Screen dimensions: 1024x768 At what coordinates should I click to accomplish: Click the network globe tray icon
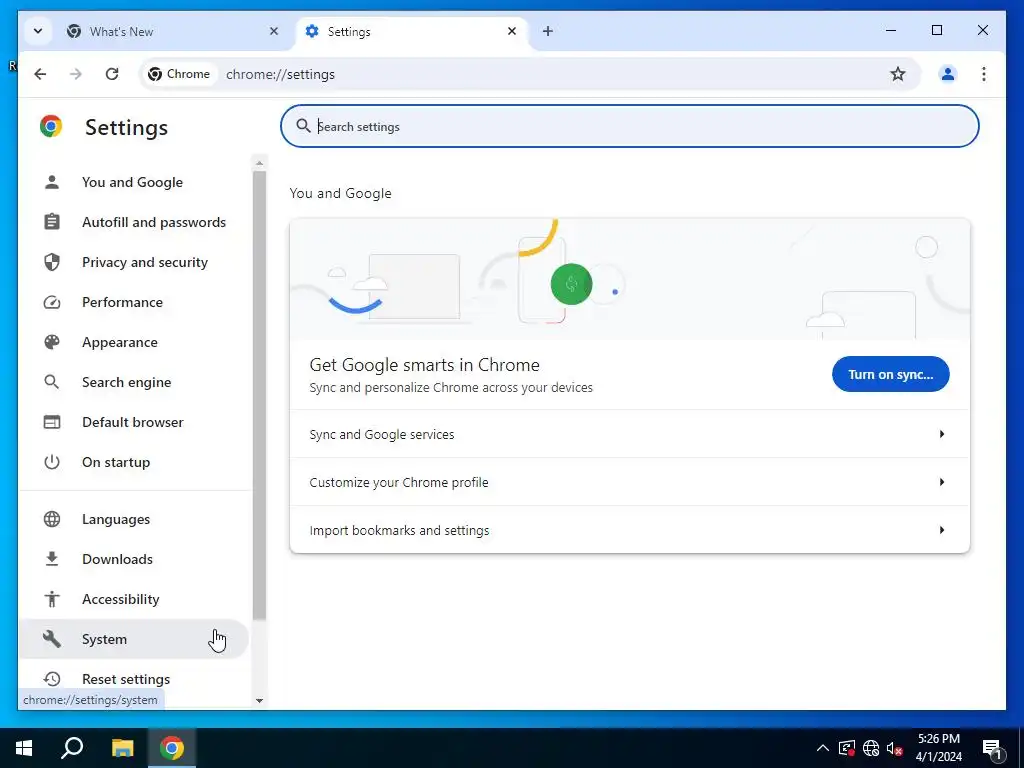pyautogui.click(x=871, y=748)
